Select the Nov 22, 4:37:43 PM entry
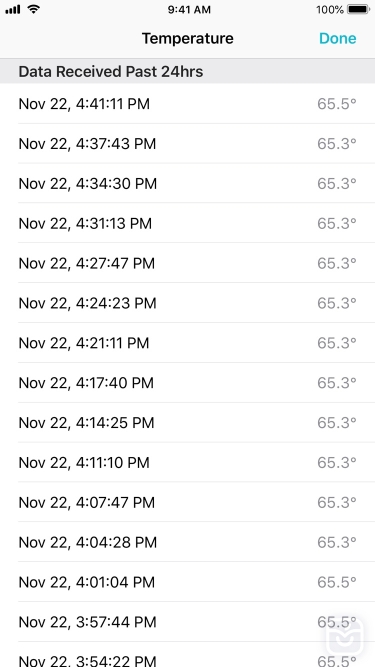Viewport: 375px width, 667px height. pos(188,144)
